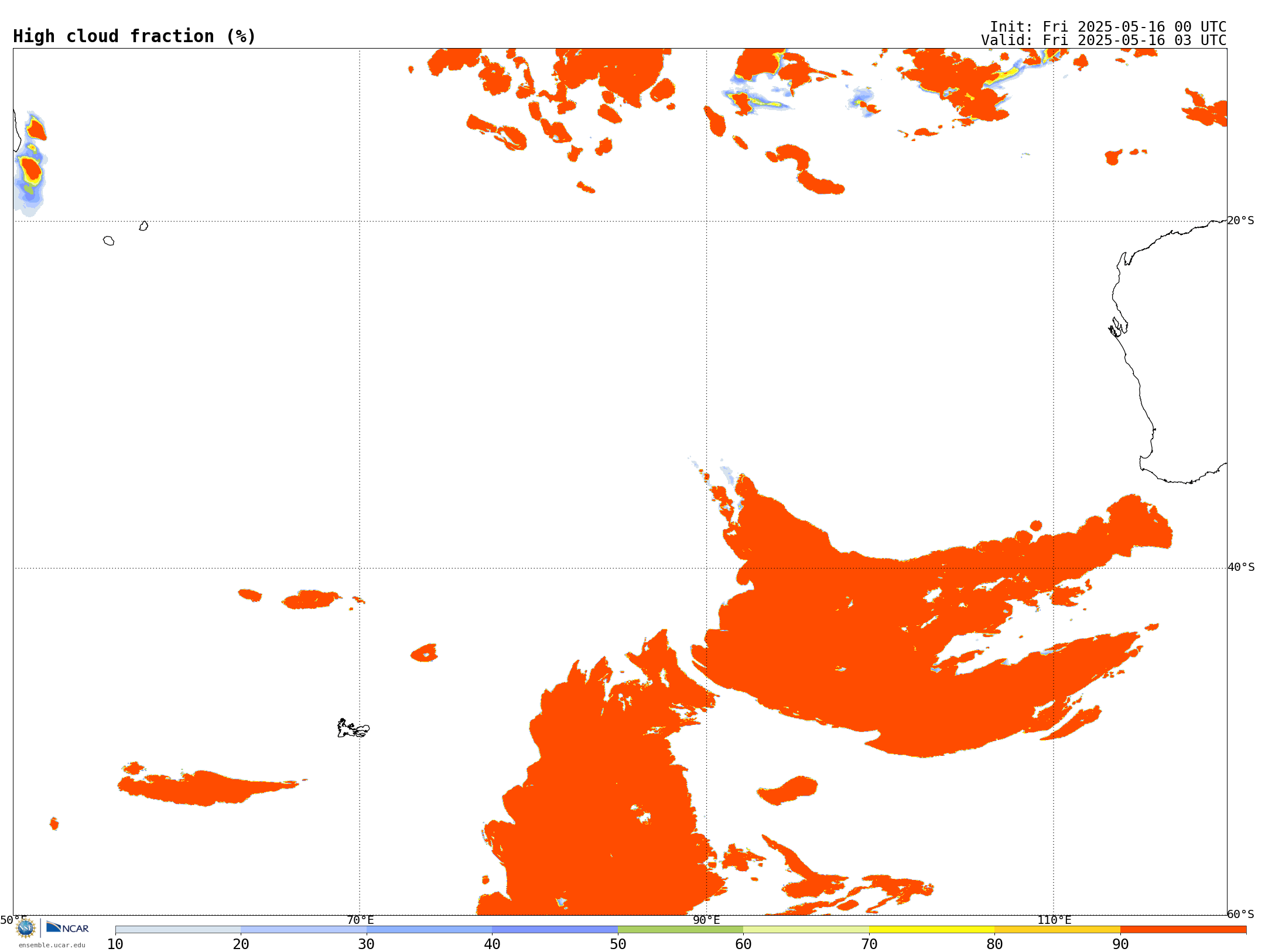Click the 20°S latitude label
The height and width of the screenshot is (952, 1265).
1240,221
